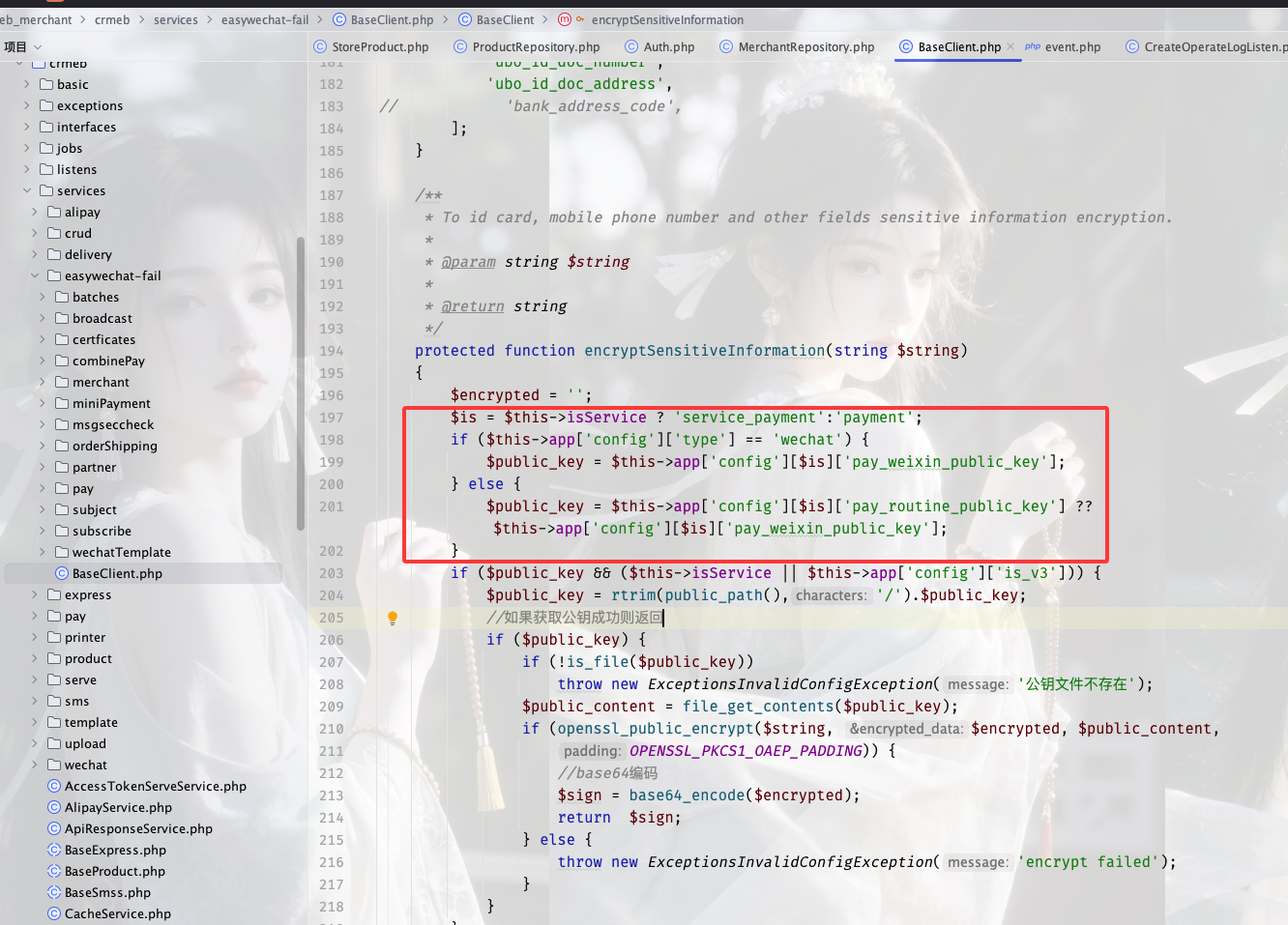
Task: Open BaseClient.php in the project tree
Action: [117, 573]
